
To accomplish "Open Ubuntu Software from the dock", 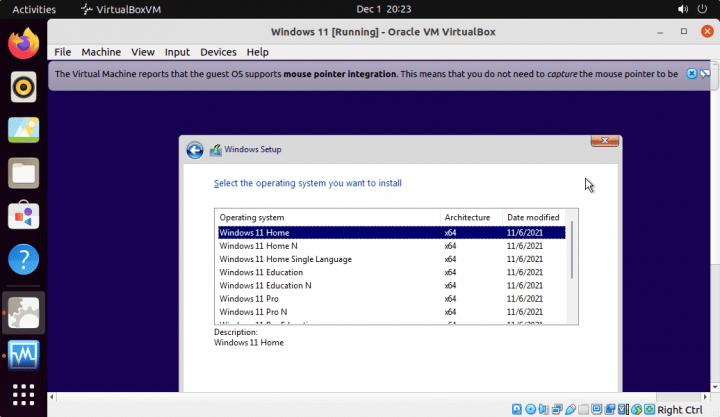I will point(23,216).
